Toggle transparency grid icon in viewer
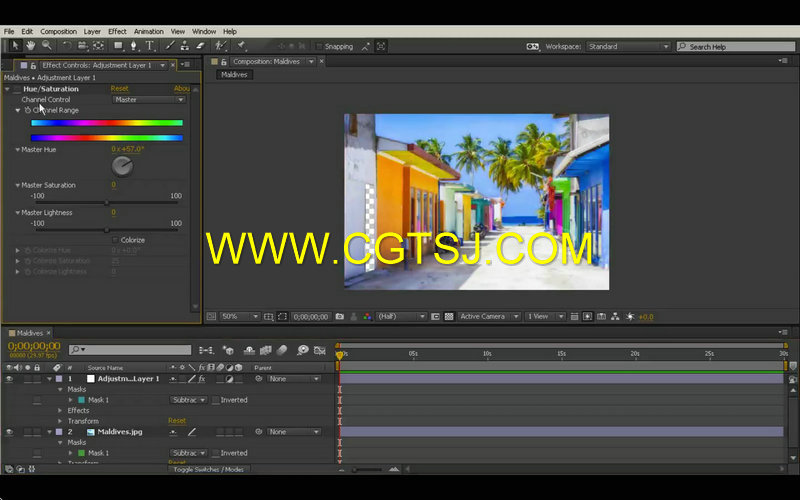The width and height of the screenshot is (800, 500). click(449, 317)
